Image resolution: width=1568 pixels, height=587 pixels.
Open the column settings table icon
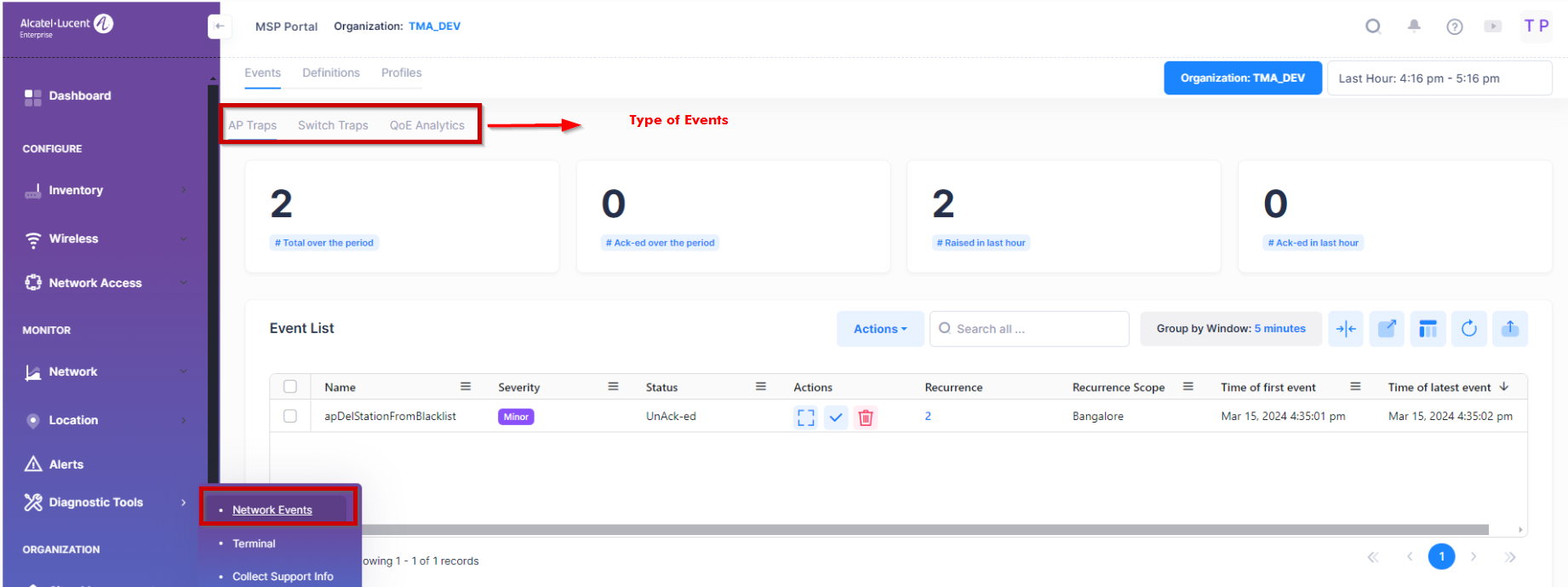[1428, 329]
